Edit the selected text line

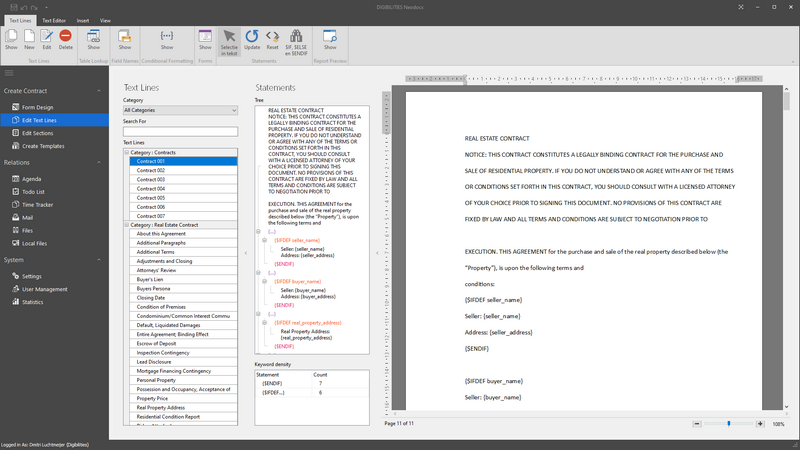click(x=46, y=39)
